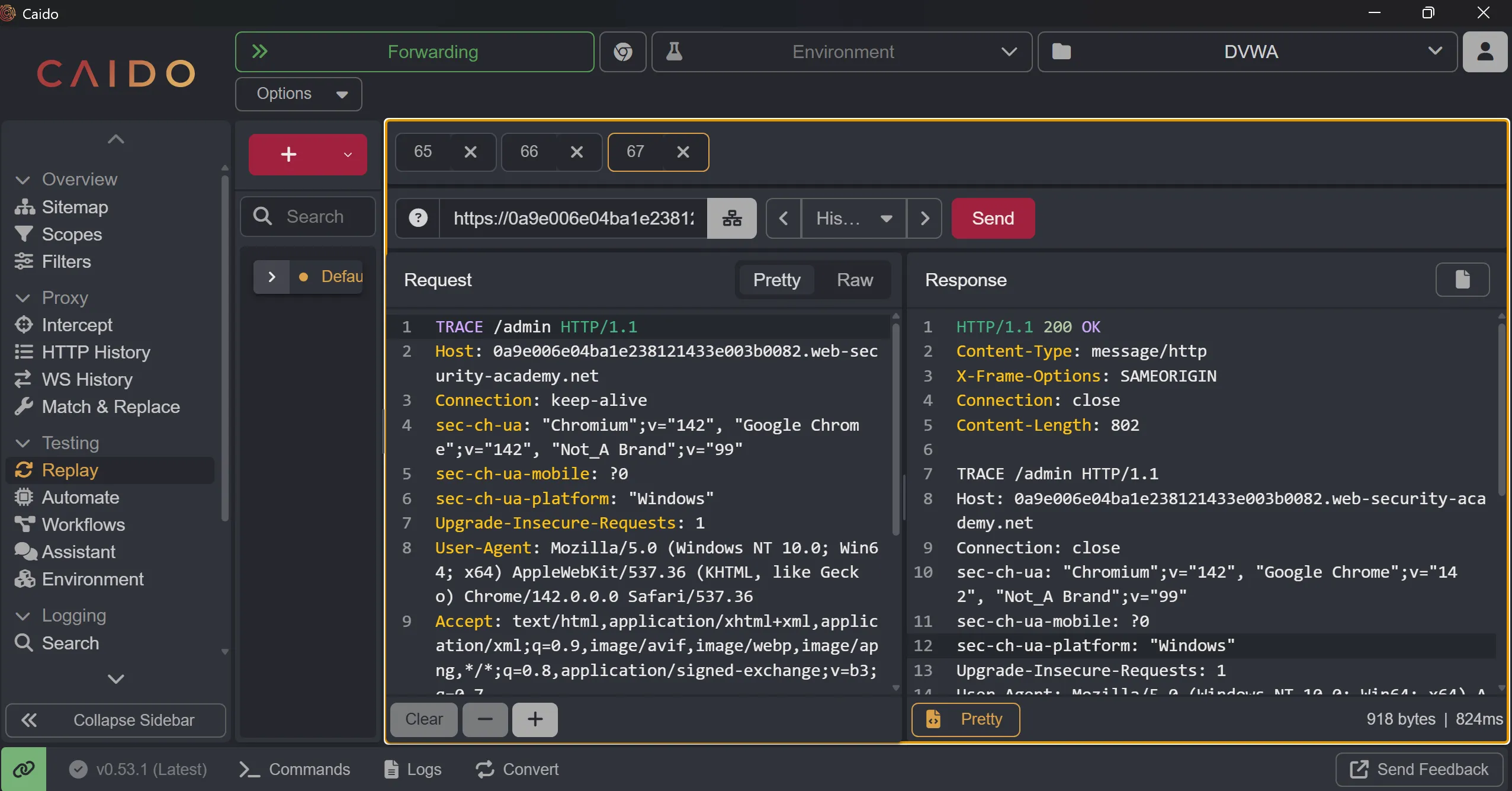Click the URL help question mark icon

click(x=418, y=218)
